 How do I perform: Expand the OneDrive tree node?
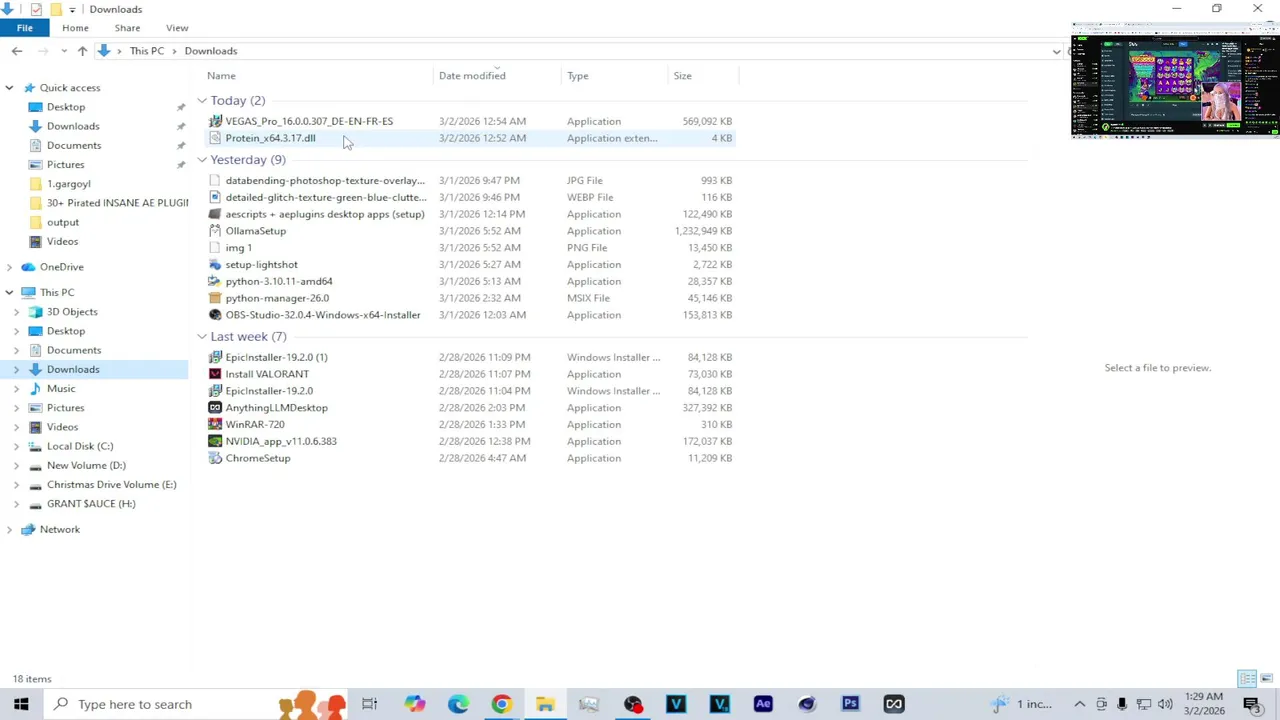pos(9,267)
